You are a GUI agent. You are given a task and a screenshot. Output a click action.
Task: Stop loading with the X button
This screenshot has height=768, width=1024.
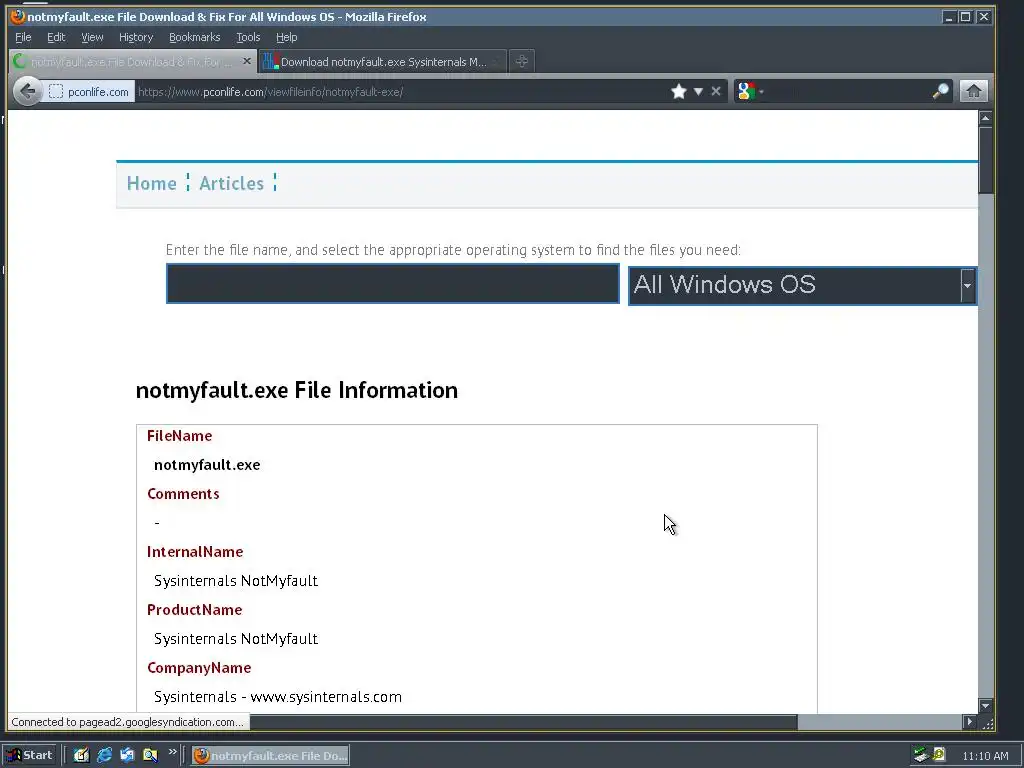click(x=716, y=91)
